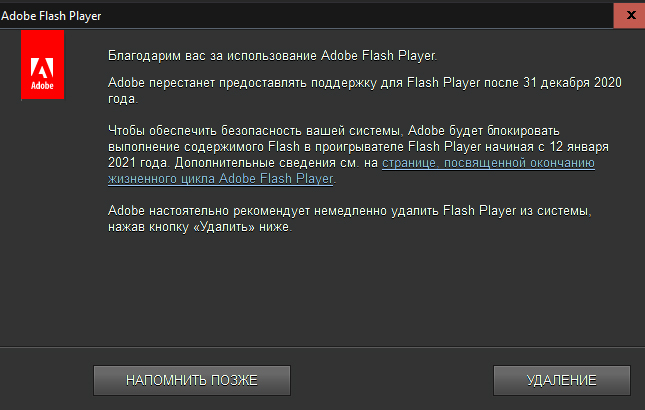Viewport: 645px width, 410px height.
Task: Close the Adobe Flash Player dialog
Action: point(629,16)
